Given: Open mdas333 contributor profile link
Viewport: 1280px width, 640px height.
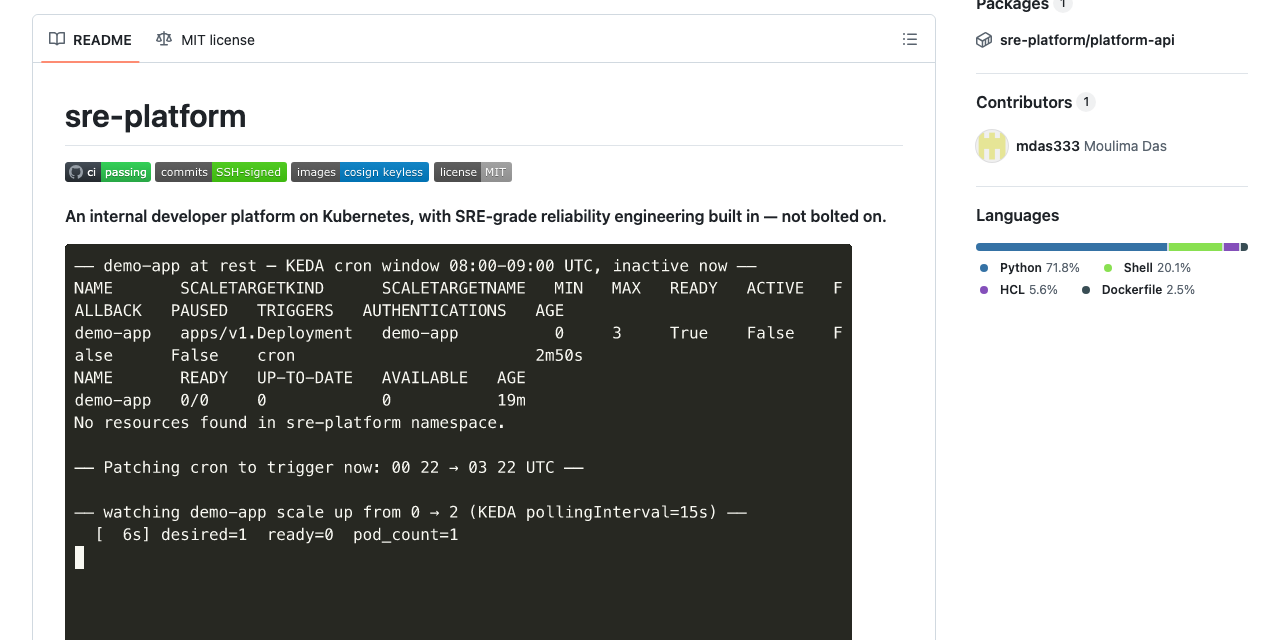Looking at the screenshot, I should [x=1048, y=146].
